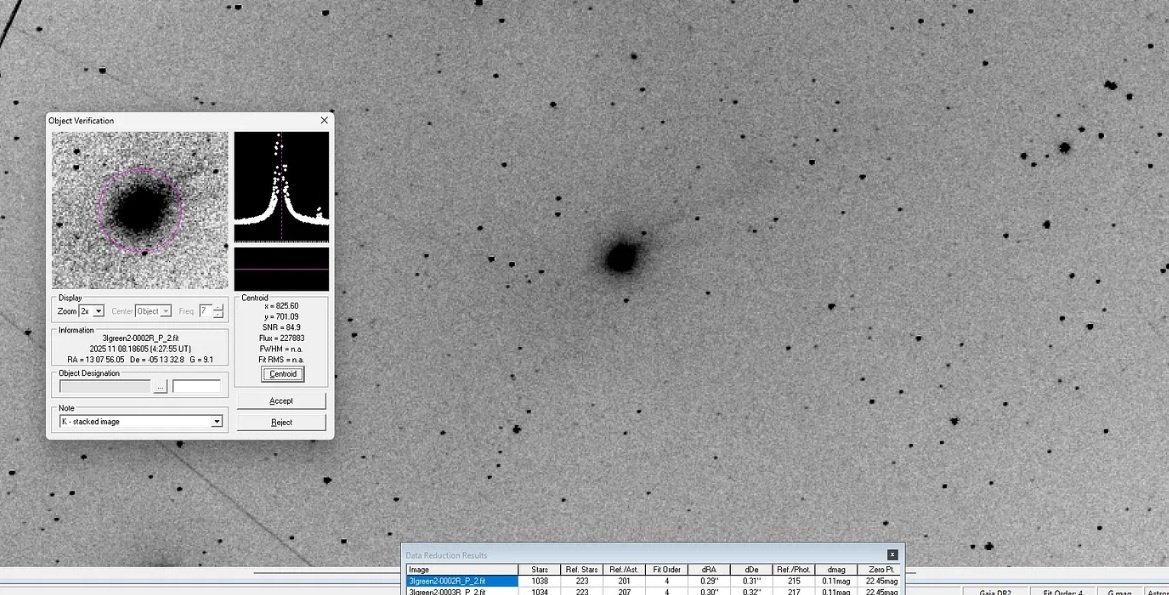Close the Data Reduction Results panel
1169x595 pixels.
click(x=892, y=555)
